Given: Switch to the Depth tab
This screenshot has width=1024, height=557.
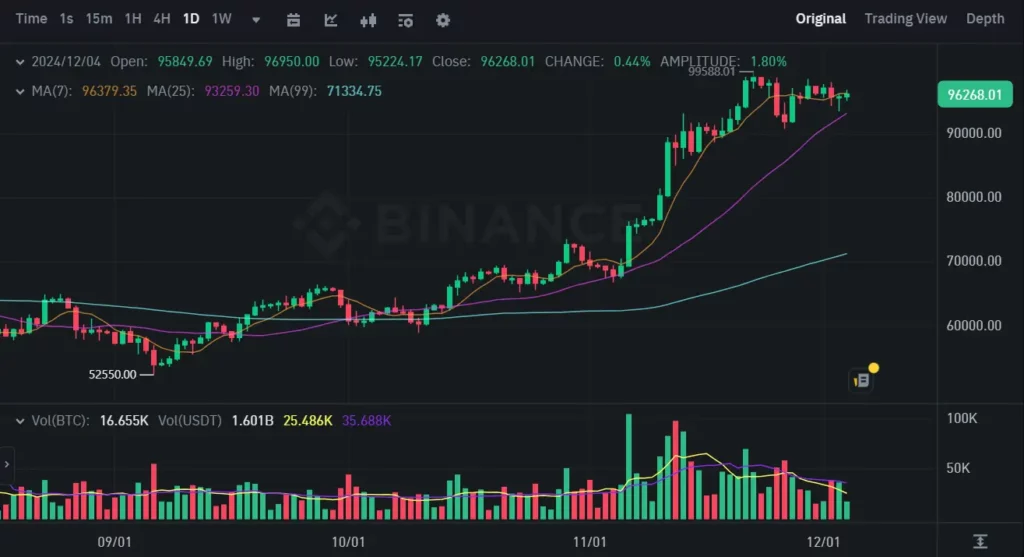Looking at the screenshot, I should point(985,19).
